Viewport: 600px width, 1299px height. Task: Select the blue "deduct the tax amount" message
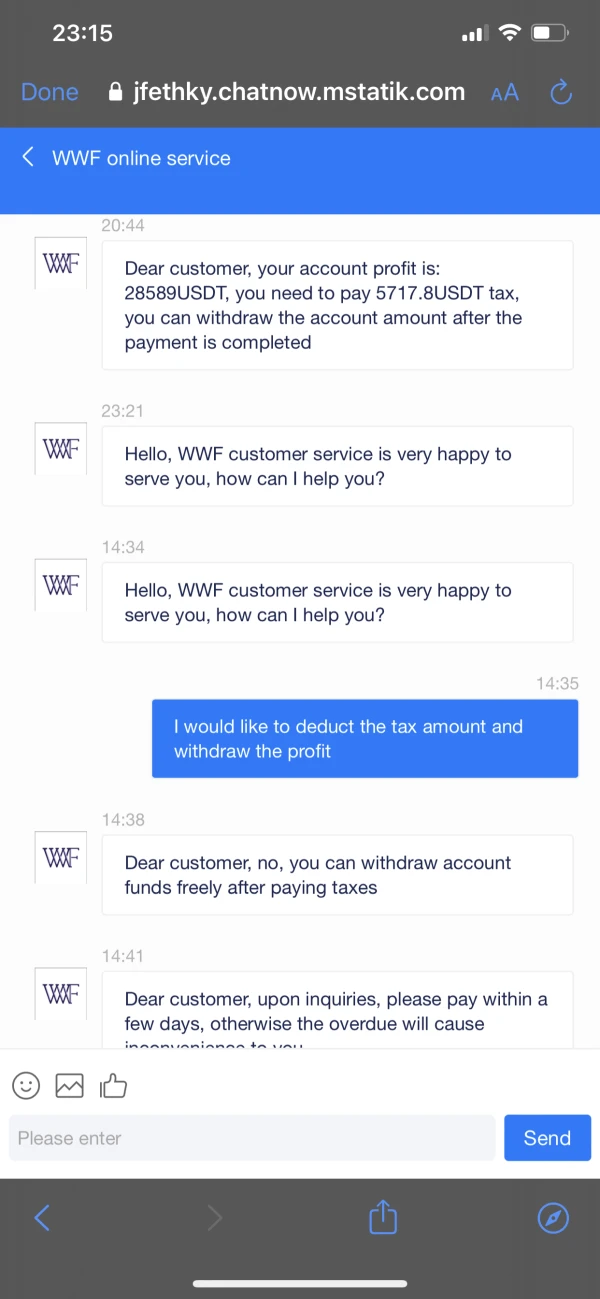click(x=365, y=739)
